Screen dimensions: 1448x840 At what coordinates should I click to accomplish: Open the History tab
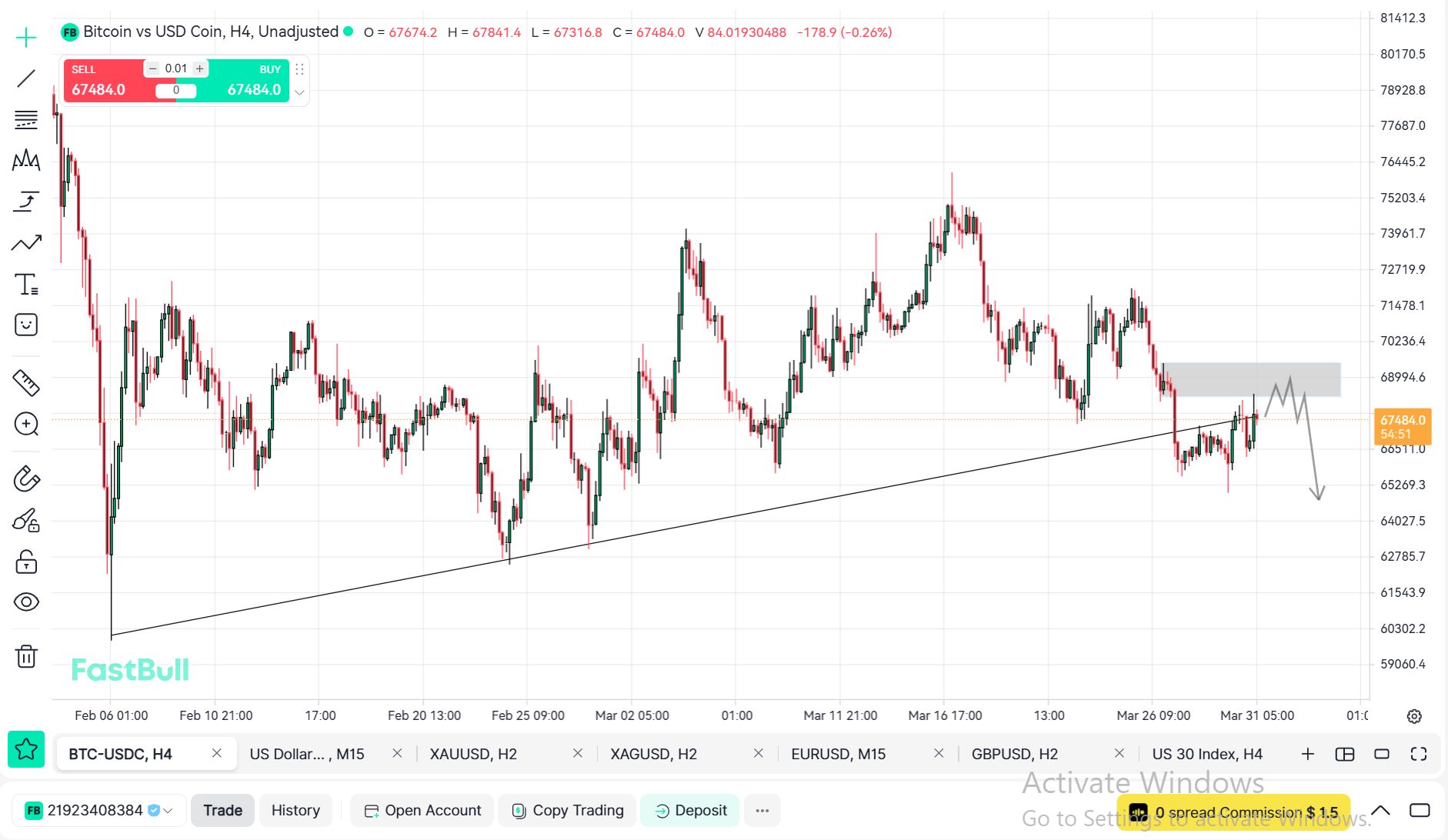295,810
